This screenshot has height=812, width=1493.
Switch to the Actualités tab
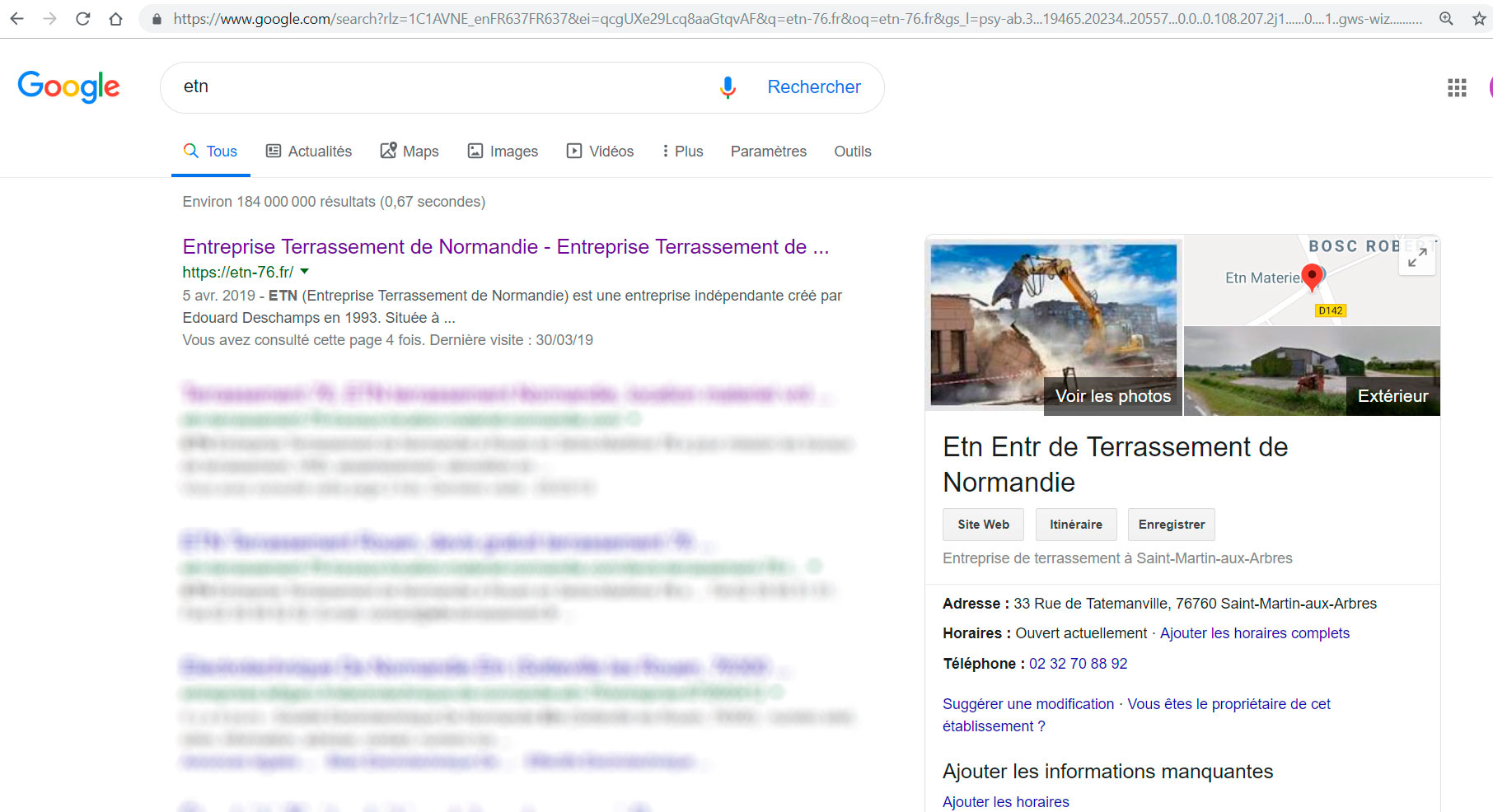pos(309,152)
